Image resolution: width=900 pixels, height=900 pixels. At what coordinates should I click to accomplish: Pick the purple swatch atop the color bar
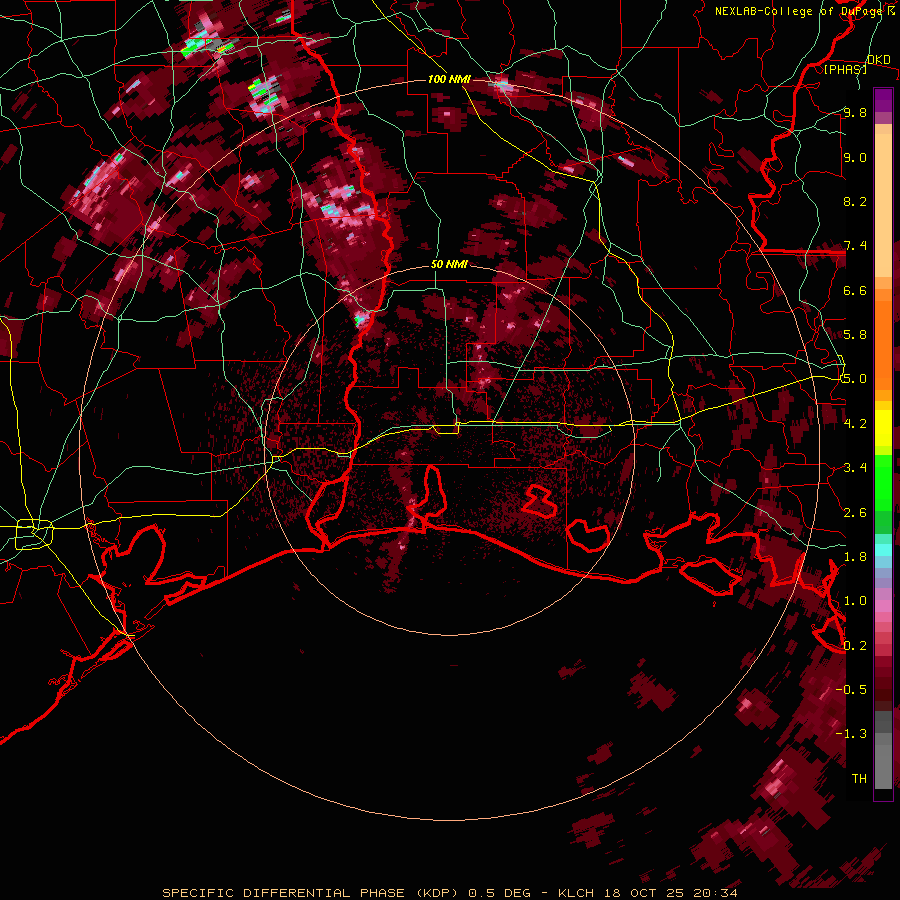click(883, 100)
